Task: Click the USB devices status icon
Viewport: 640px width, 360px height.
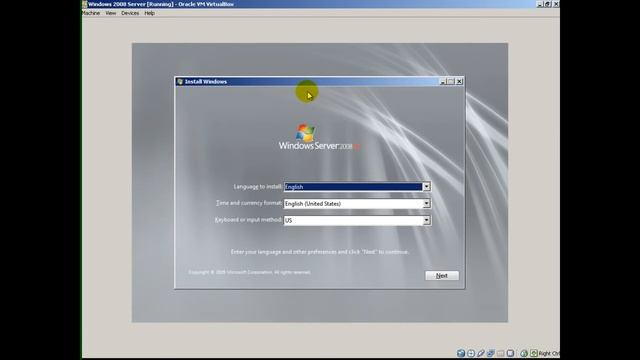Action: pos(481,353)
